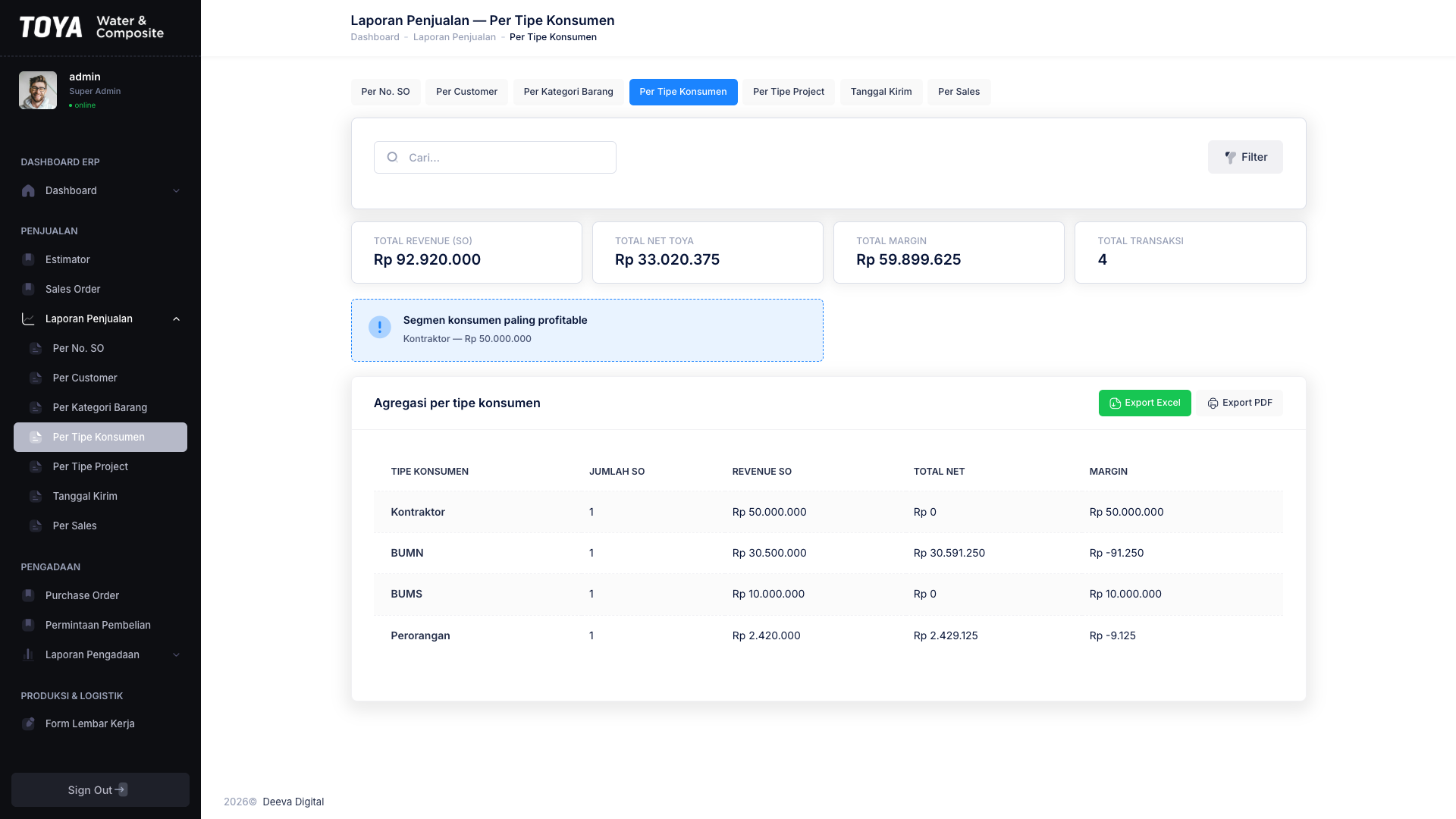Follow the Dashboard breadcrumb link
The width and height of the screenshot is (1456, 819).
click(375, 37)
